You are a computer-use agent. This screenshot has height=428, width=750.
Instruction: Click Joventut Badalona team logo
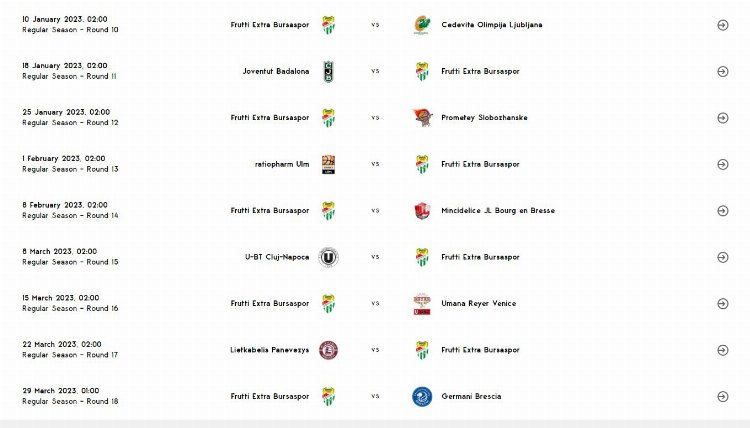point(328,71)
